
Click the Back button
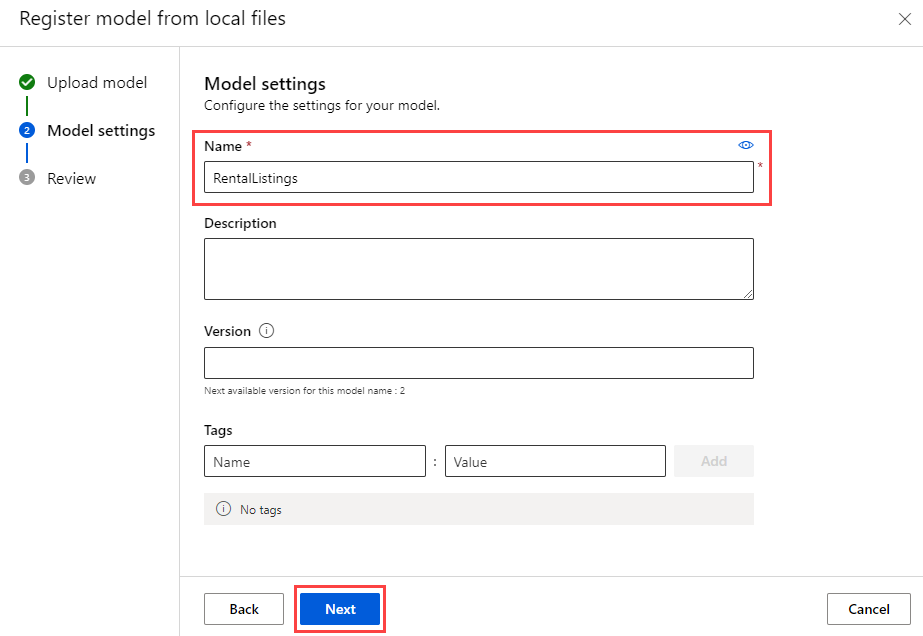pyautogui.click(x=243, y=608)
